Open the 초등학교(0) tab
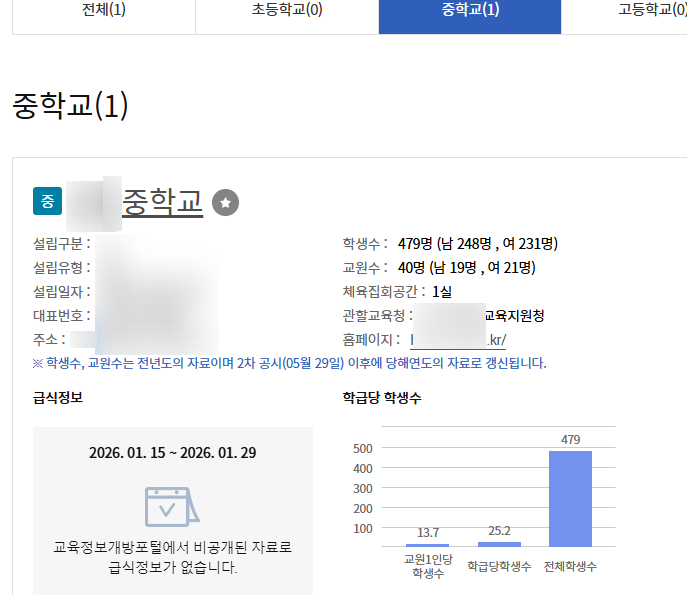The image size is (687, 595). [x=287, y=10]
